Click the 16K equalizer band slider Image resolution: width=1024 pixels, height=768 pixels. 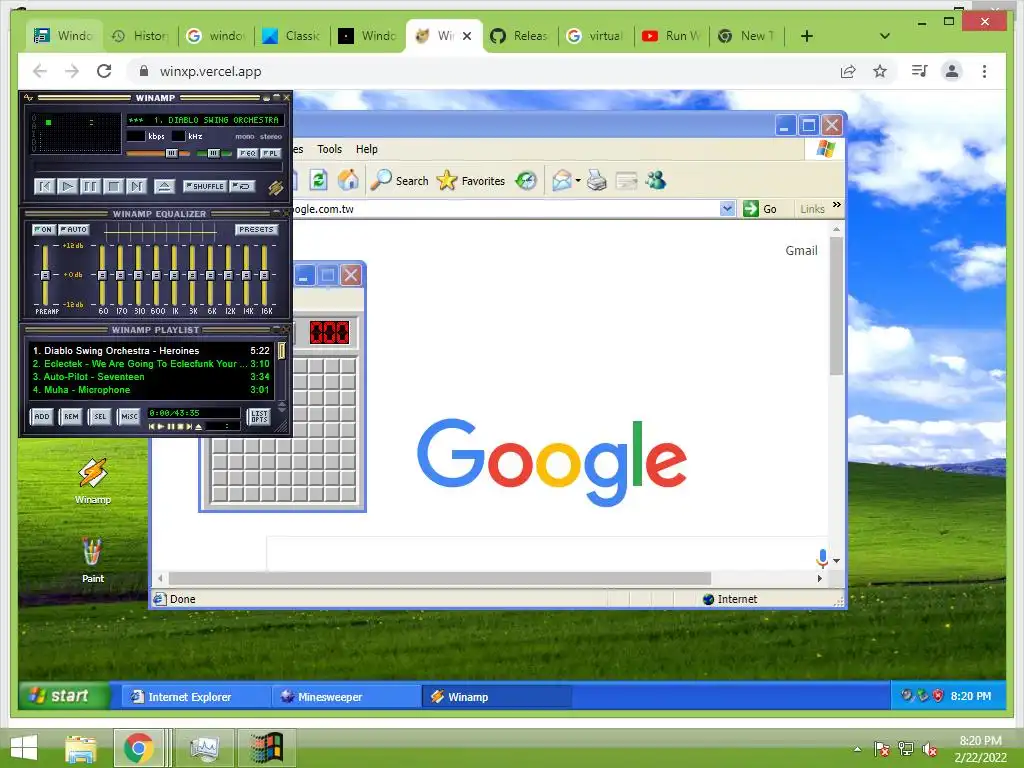[264, 275]
